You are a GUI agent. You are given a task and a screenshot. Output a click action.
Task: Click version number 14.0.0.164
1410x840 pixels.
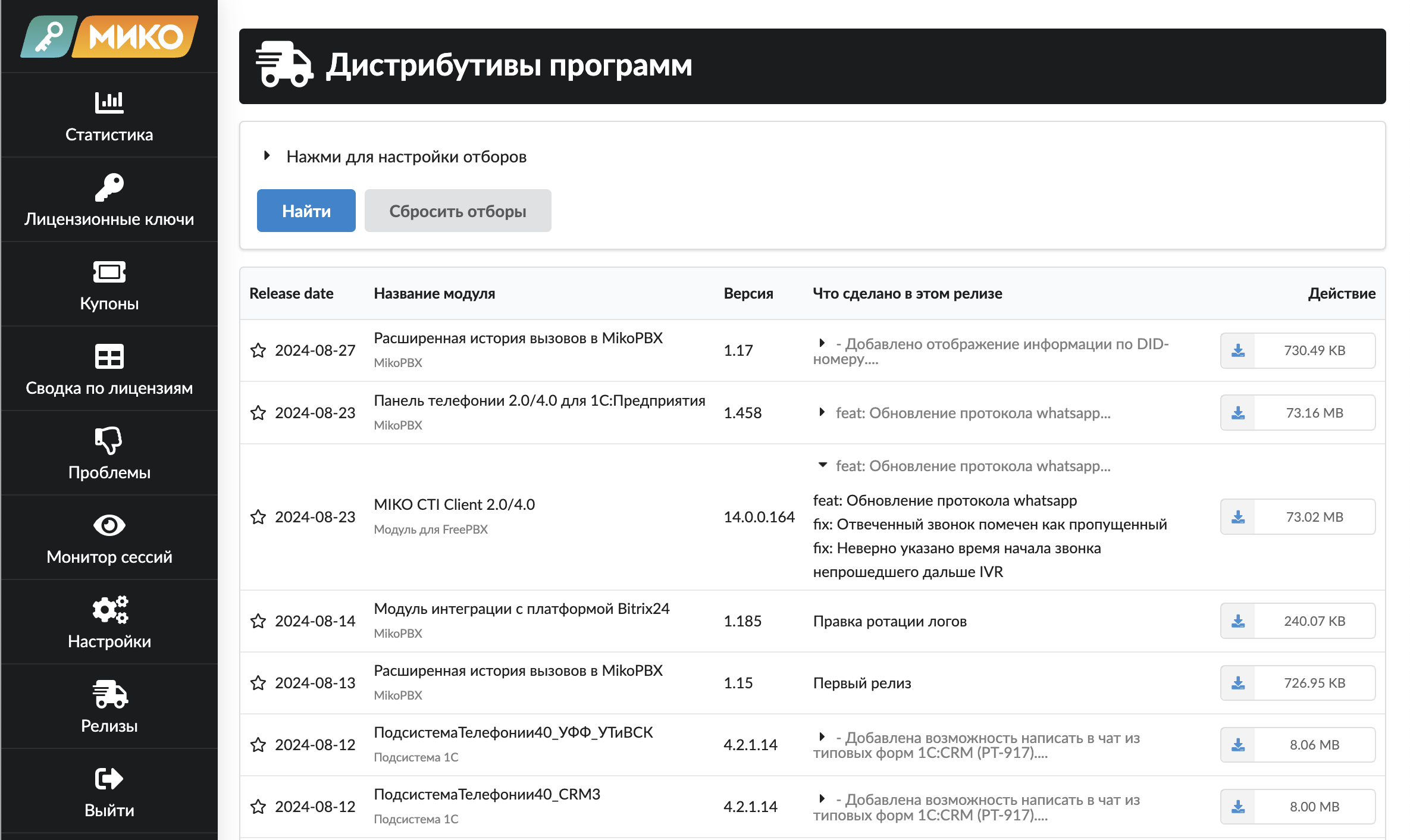[x=759, y=517]
